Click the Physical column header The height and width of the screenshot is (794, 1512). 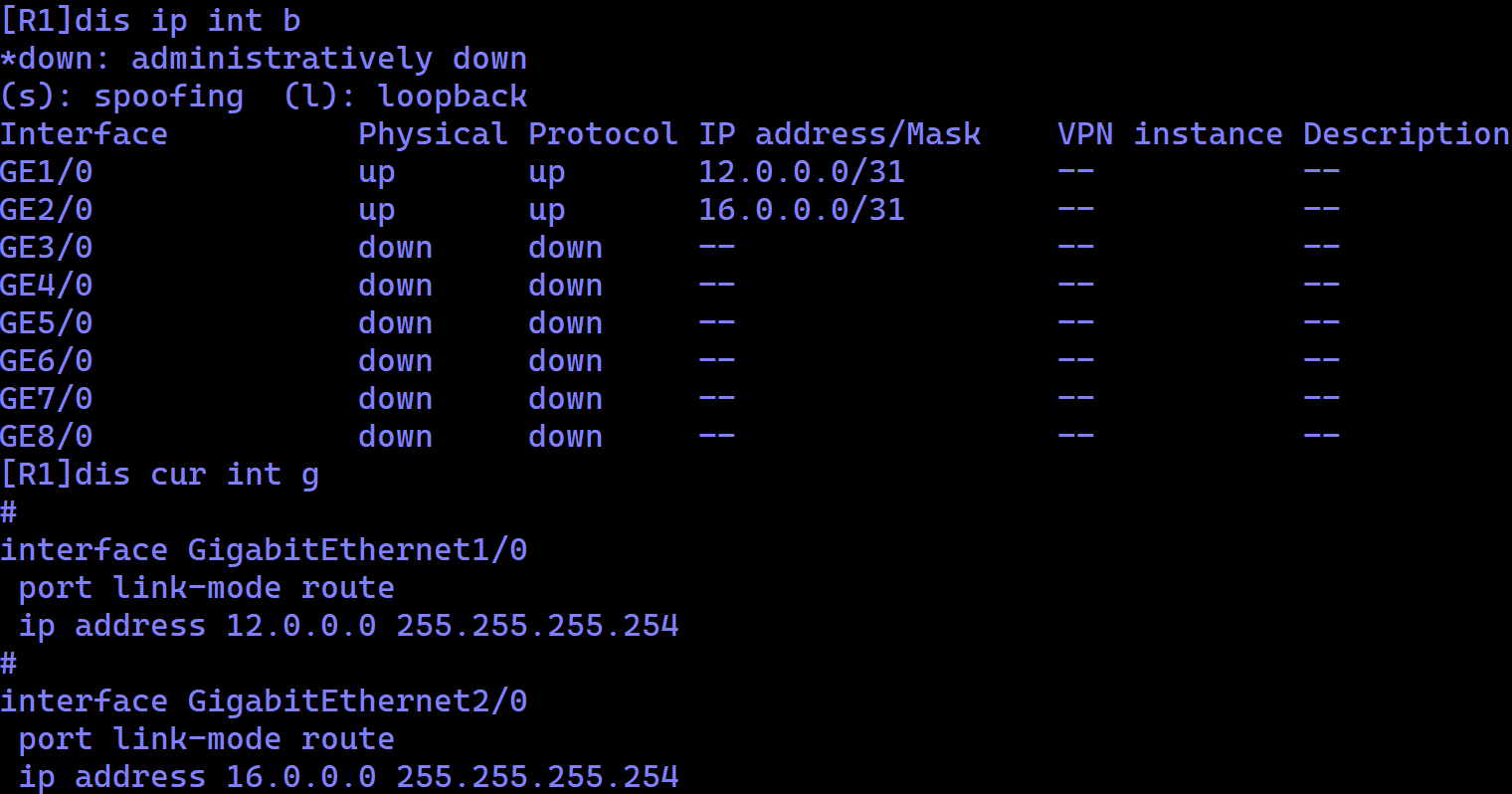point(432,134)
